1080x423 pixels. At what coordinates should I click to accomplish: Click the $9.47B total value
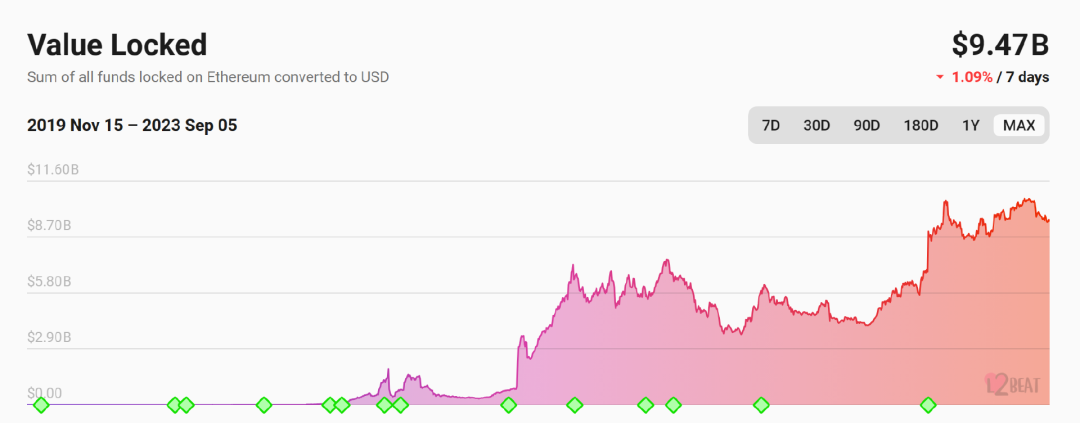click(1000, 45)
